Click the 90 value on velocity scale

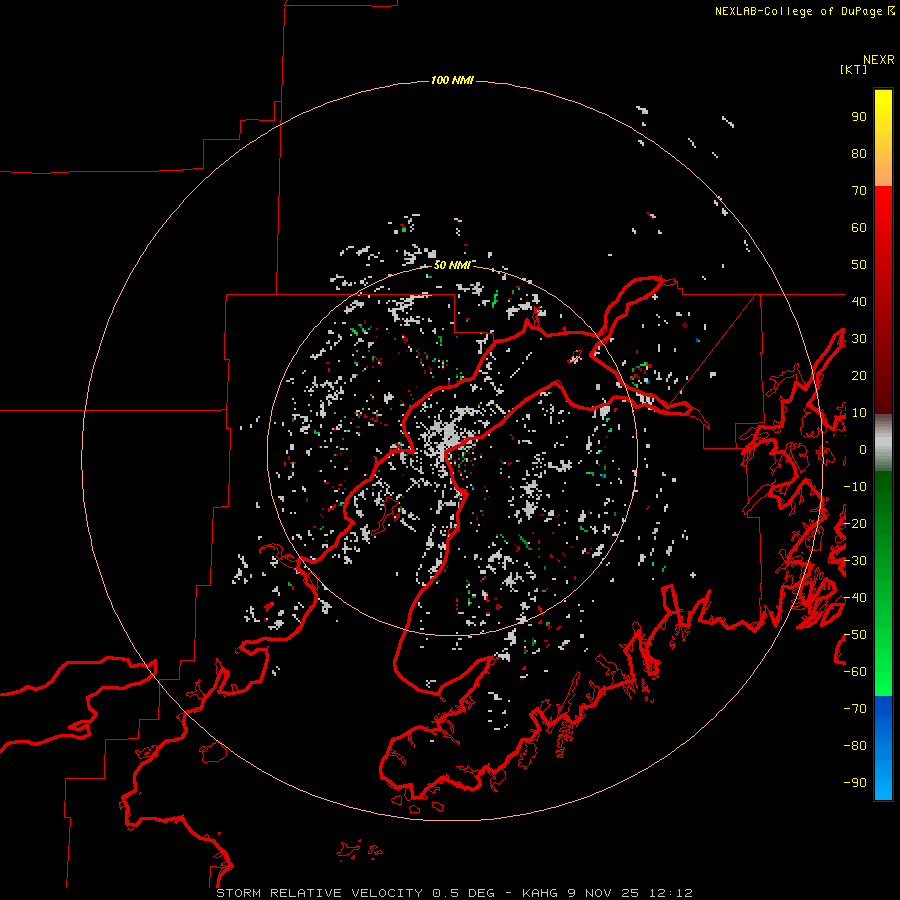pyautogui.click(x=859, y=117)
